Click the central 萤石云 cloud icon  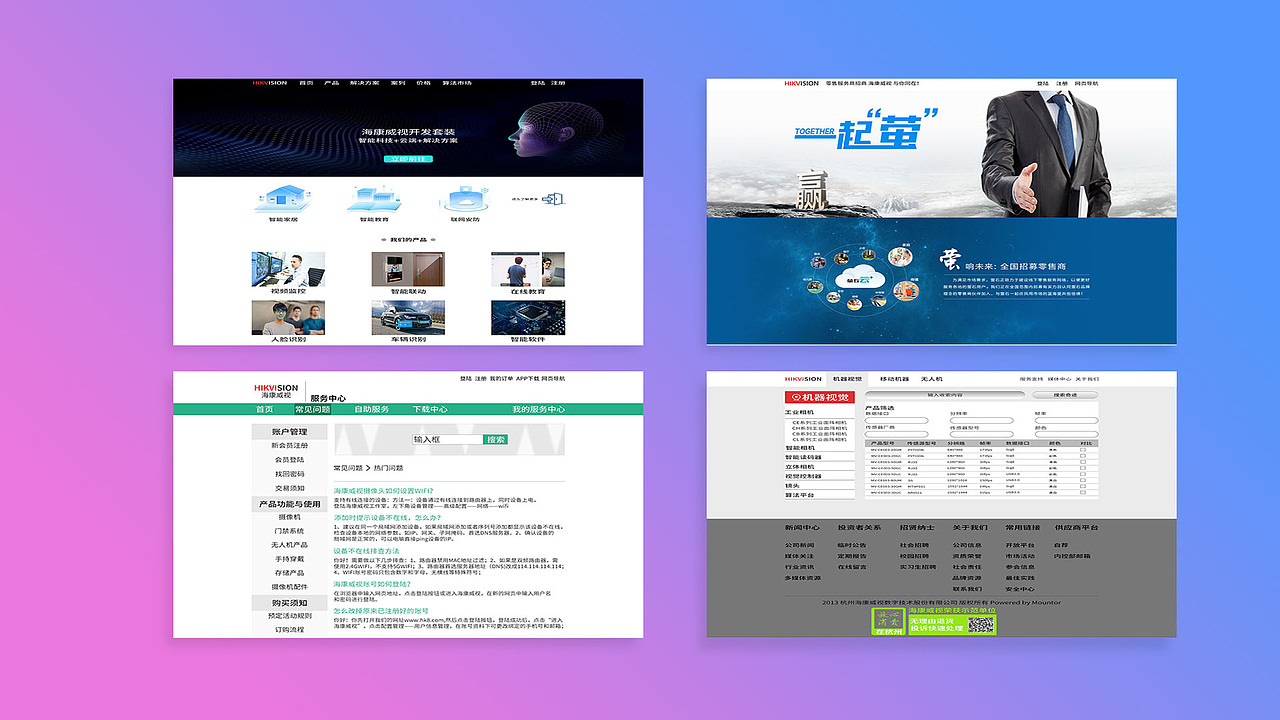click(x=860, y=276)
